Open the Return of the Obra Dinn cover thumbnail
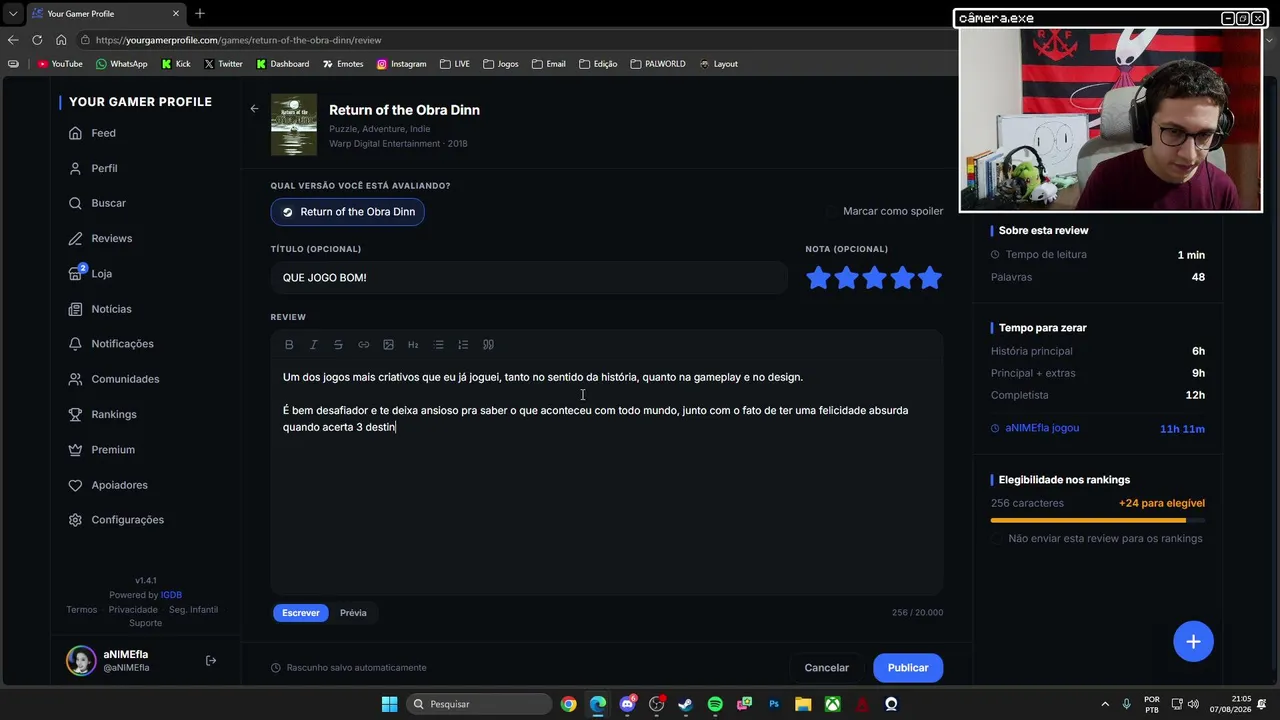The image size is (1280, 720). click(x=294, y=125)
